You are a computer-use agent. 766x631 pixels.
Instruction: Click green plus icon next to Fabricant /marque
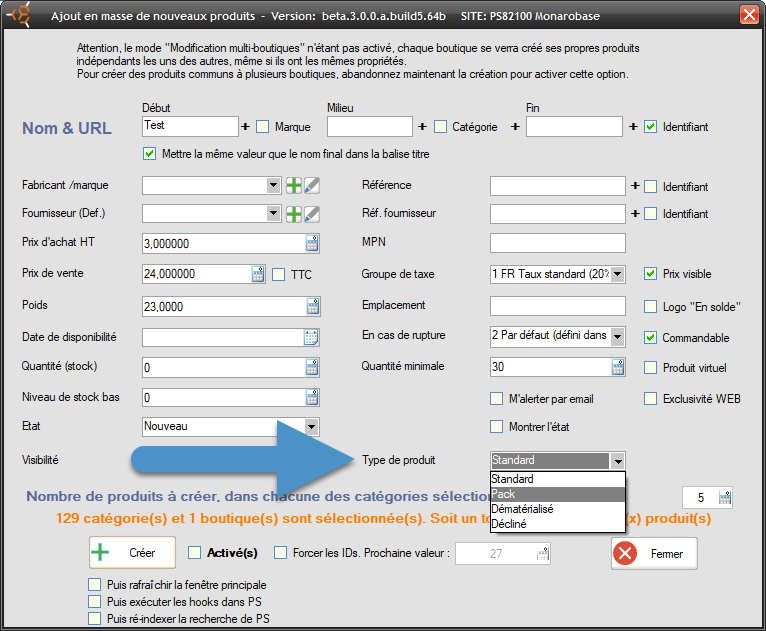(294, 185)
